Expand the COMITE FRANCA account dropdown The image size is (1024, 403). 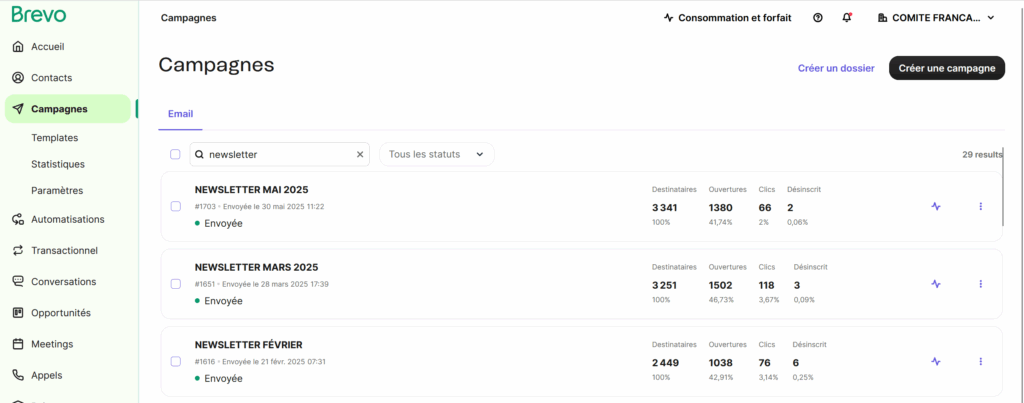tap(936, 18)
